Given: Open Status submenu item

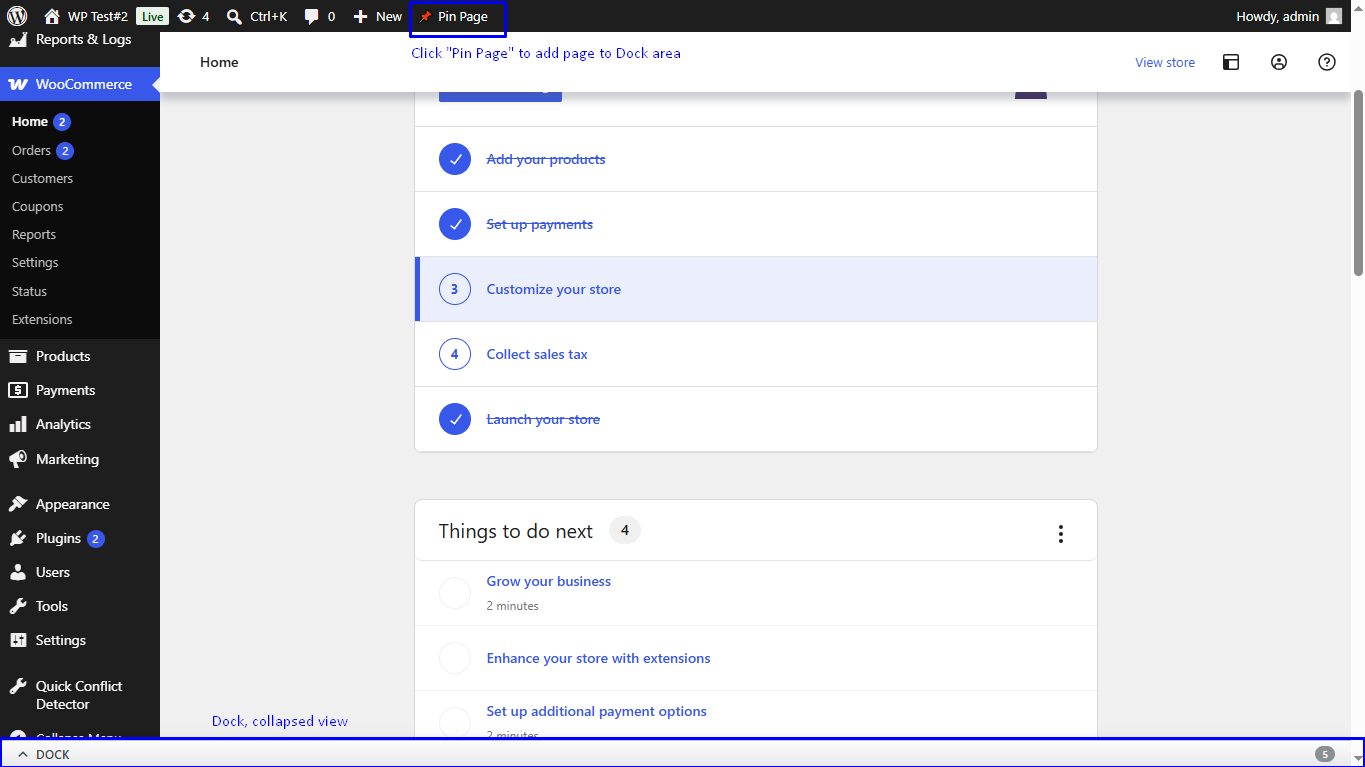Looking at the screenshot, I should click(29, 291).
